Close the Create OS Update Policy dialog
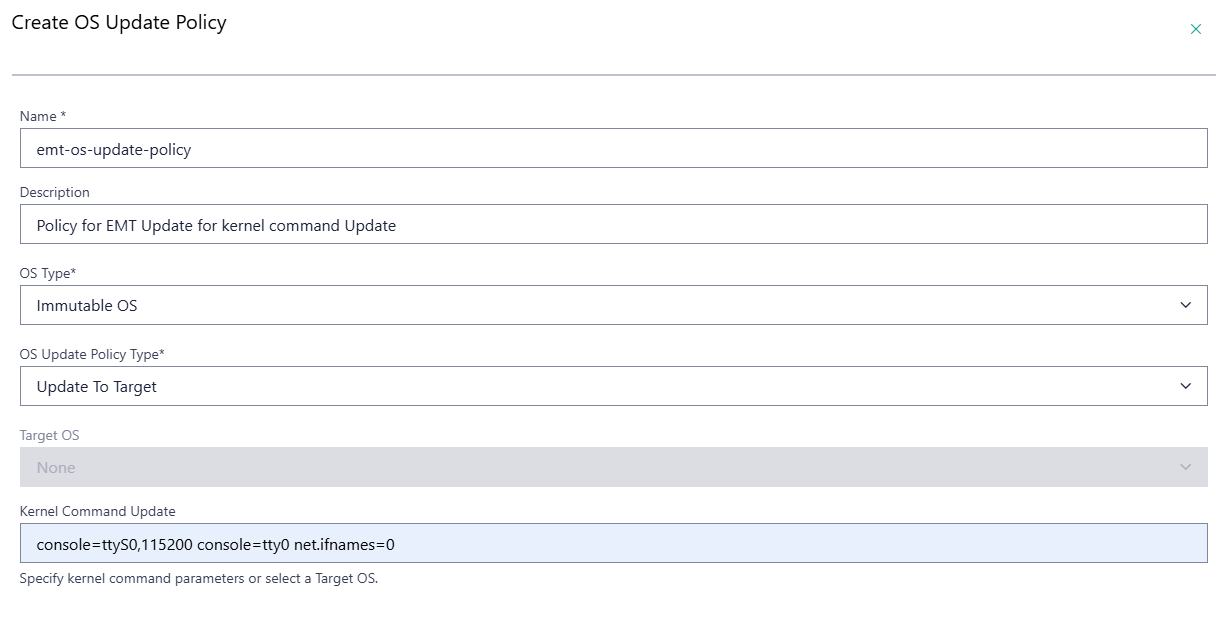The width and height of the screenshot is (1225, 633). pyautogui.click(x=1196, y=29)
